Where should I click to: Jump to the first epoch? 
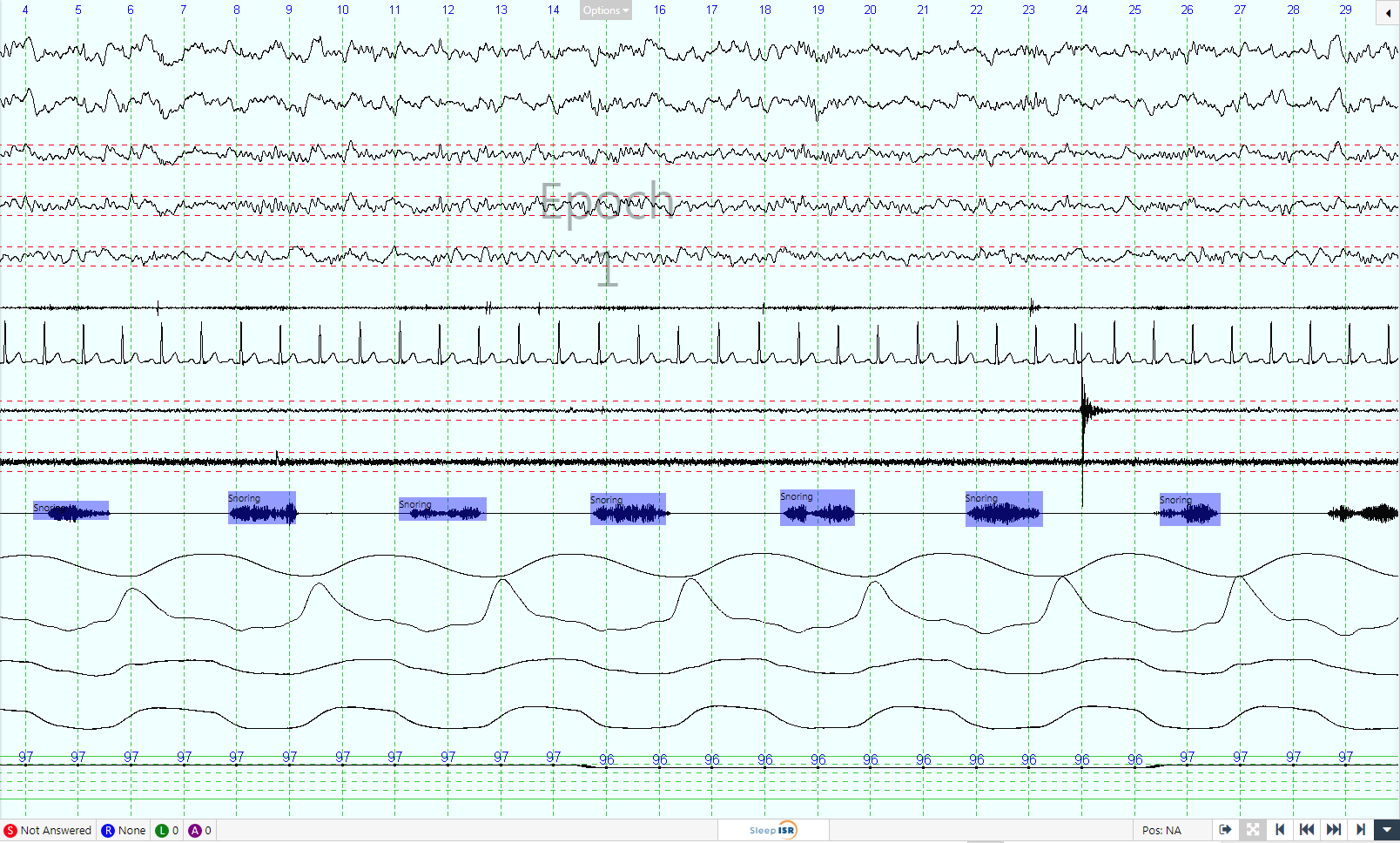tap(1280, 830)
